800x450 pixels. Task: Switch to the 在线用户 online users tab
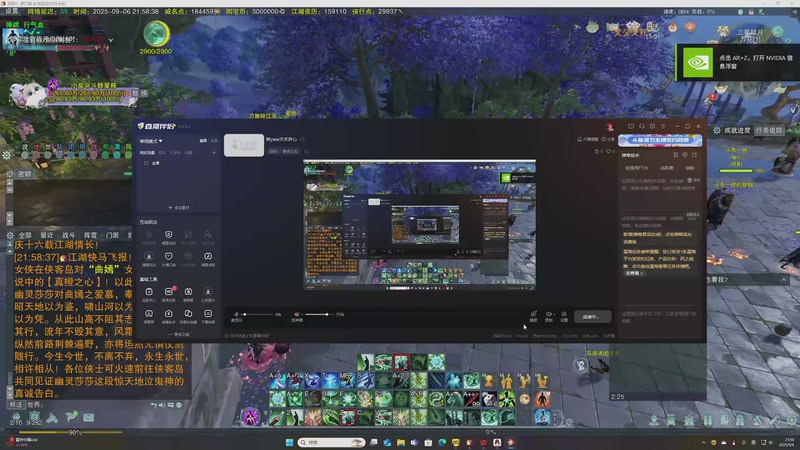pyautogui.click(x=636, y=168)
